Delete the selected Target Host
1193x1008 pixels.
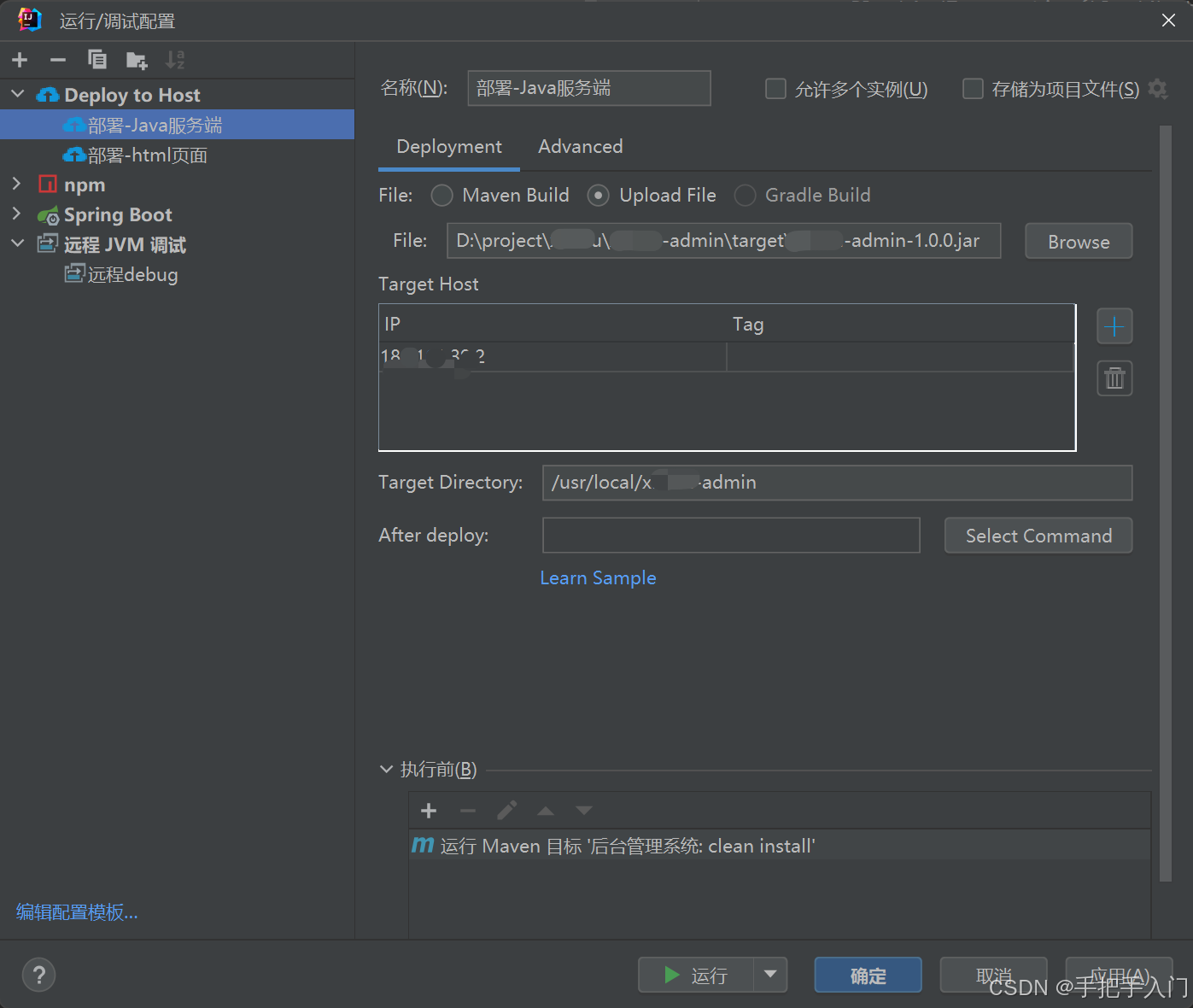tap(1114, 378)
